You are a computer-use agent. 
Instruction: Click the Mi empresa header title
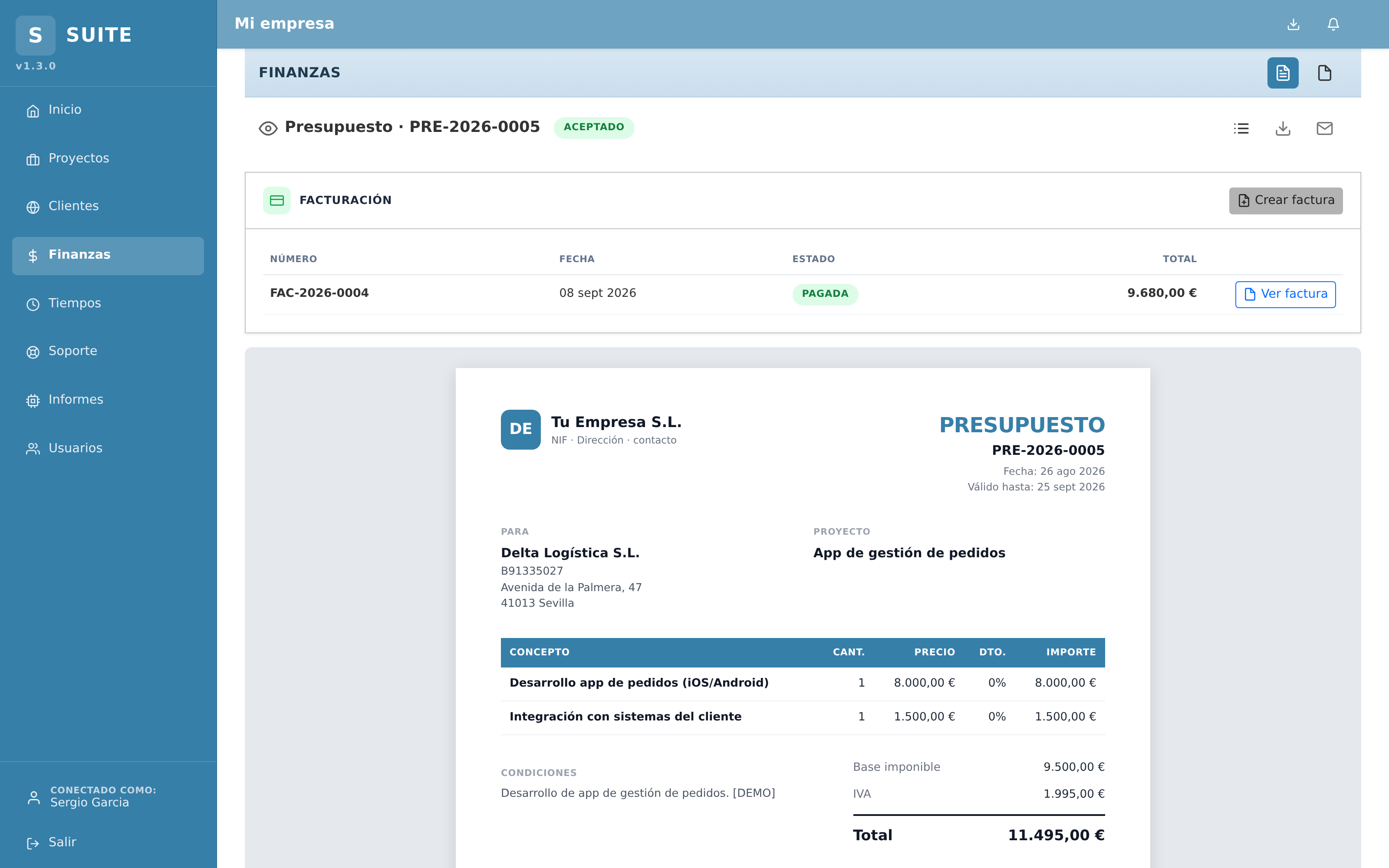pos(284,23)
